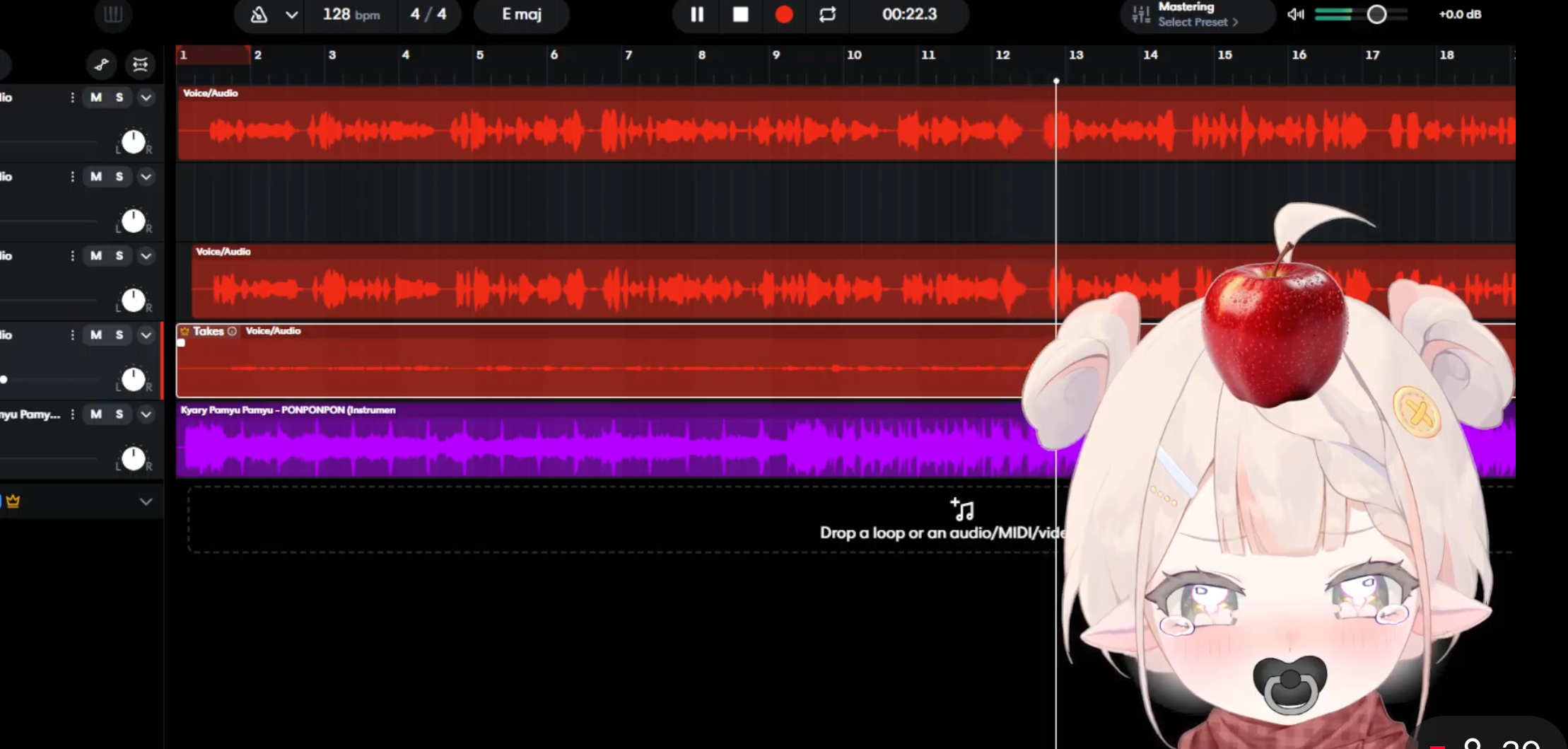Expand the first track's chevron
Viewport: 1568px width, 749px height.
coord(146,98)
